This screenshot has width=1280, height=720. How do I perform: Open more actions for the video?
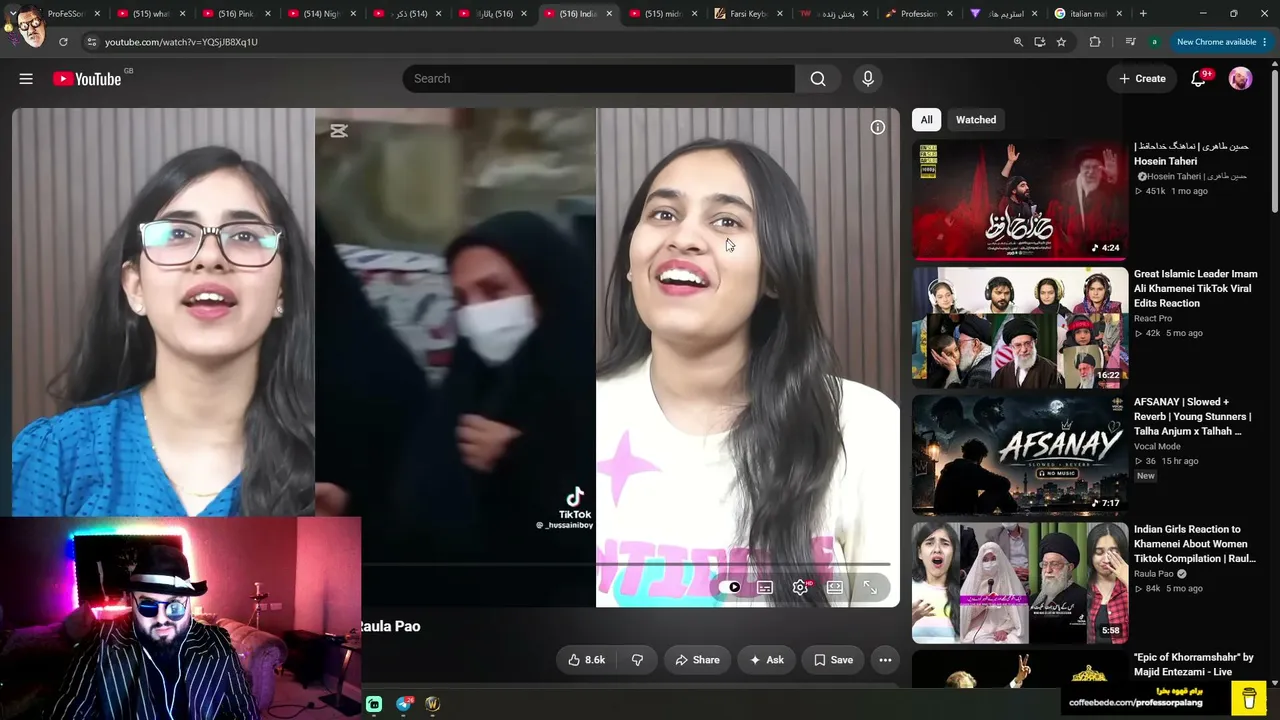coord(885,660)
